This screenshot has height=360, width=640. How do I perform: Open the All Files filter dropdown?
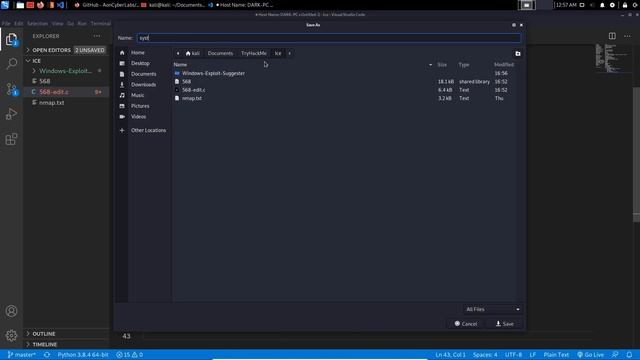click(x=492, y=309)
